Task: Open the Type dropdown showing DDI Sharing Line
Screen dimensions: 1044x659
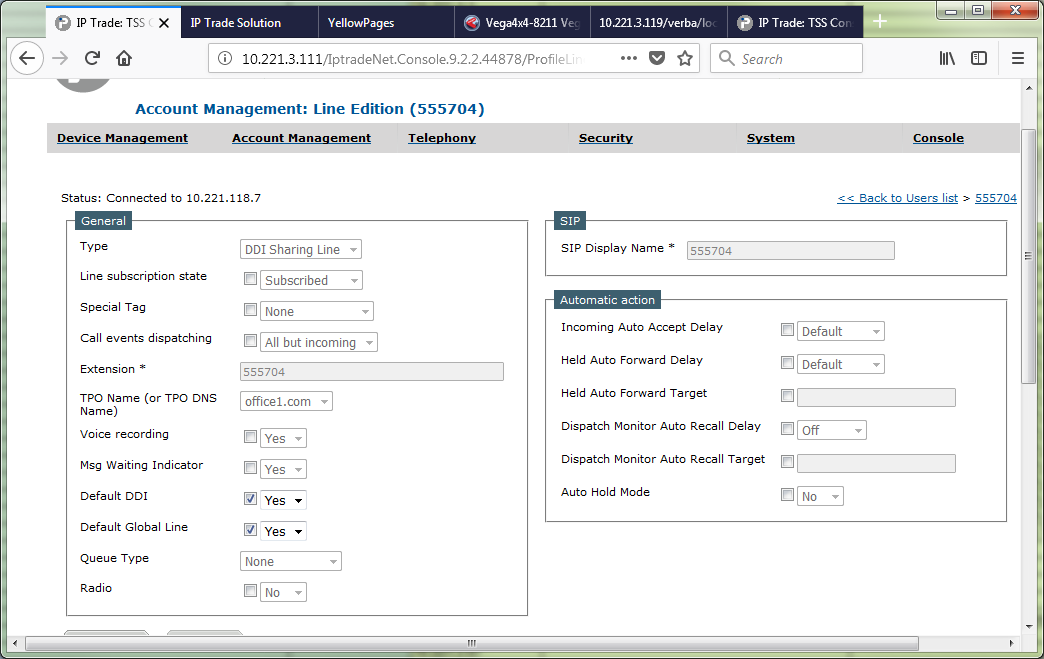Action: click(301, 250)
